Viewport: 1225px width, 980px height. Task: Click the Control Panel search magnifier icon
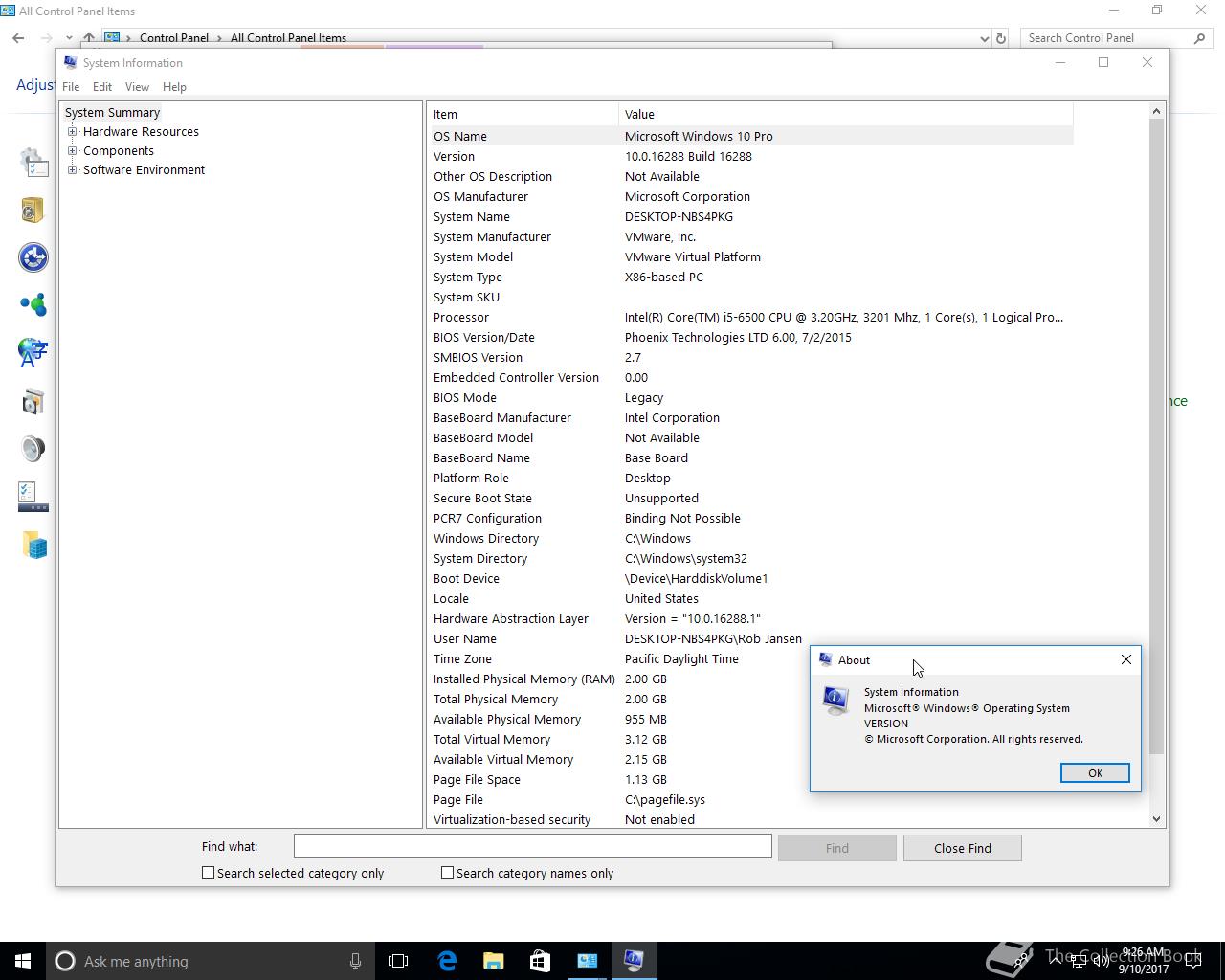[1199, 38]
